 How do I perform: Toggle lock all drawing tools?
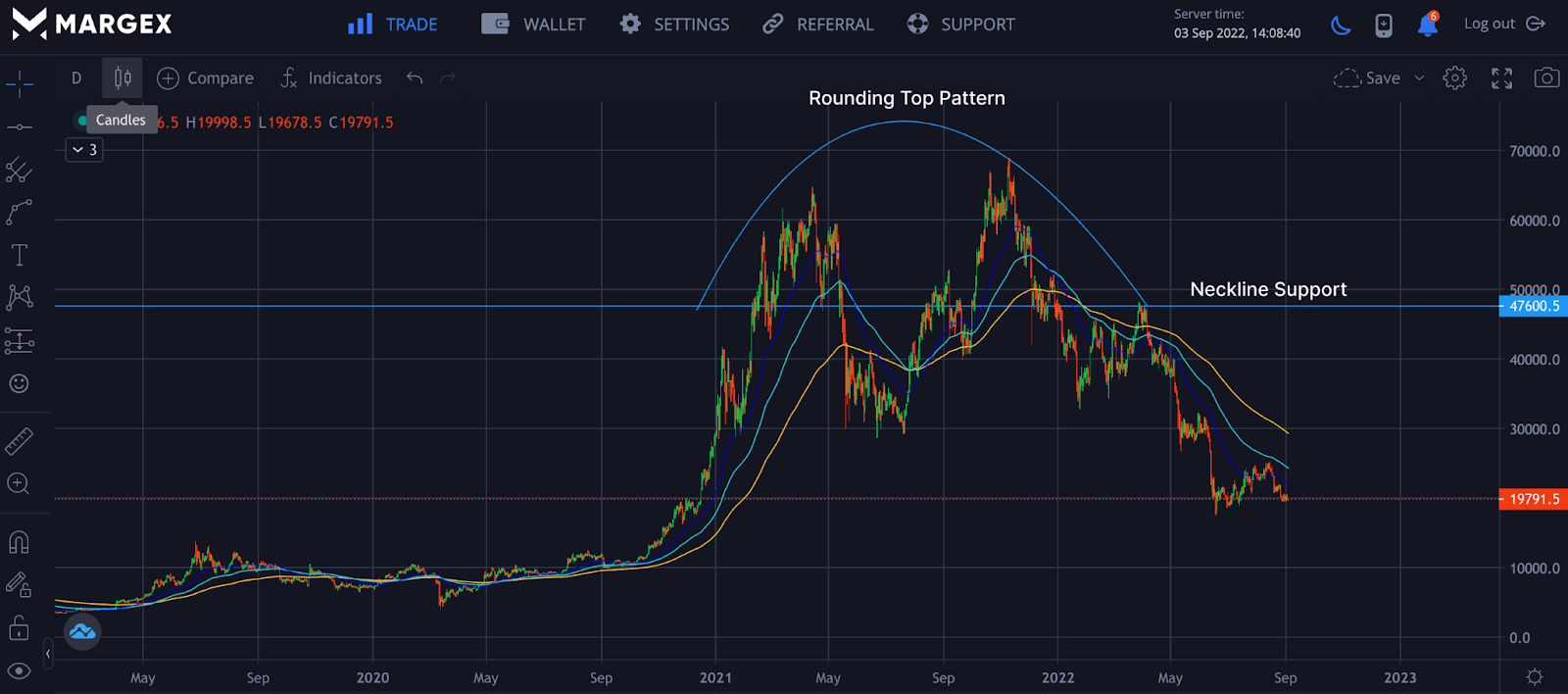[x=20, y=627]
